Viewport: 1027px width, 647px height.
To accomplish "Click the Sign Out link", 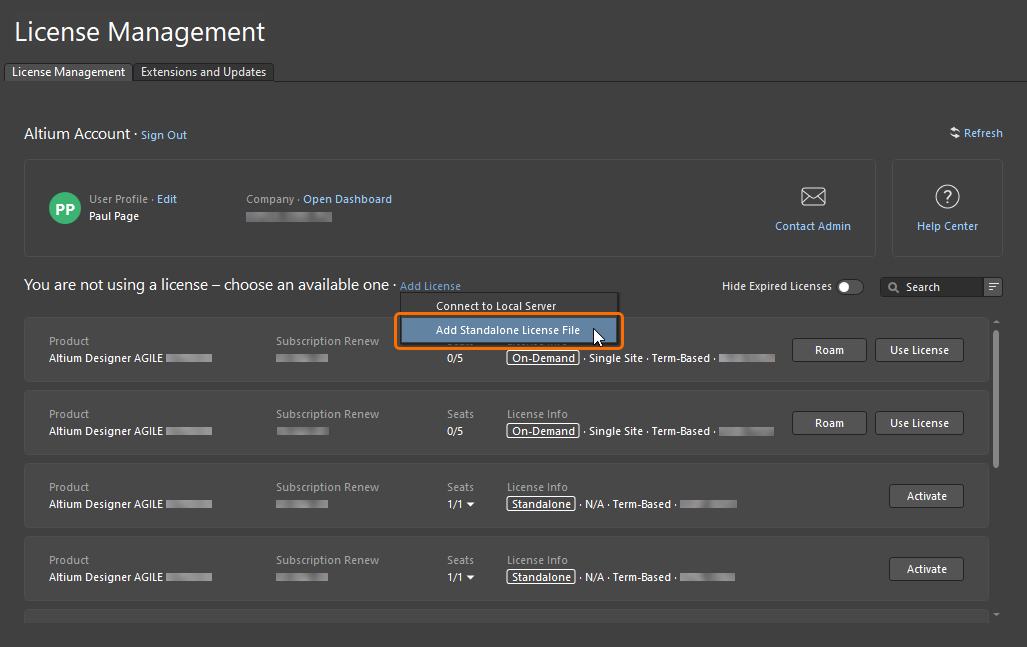I will pyautogui.click(x=164, y=135).
